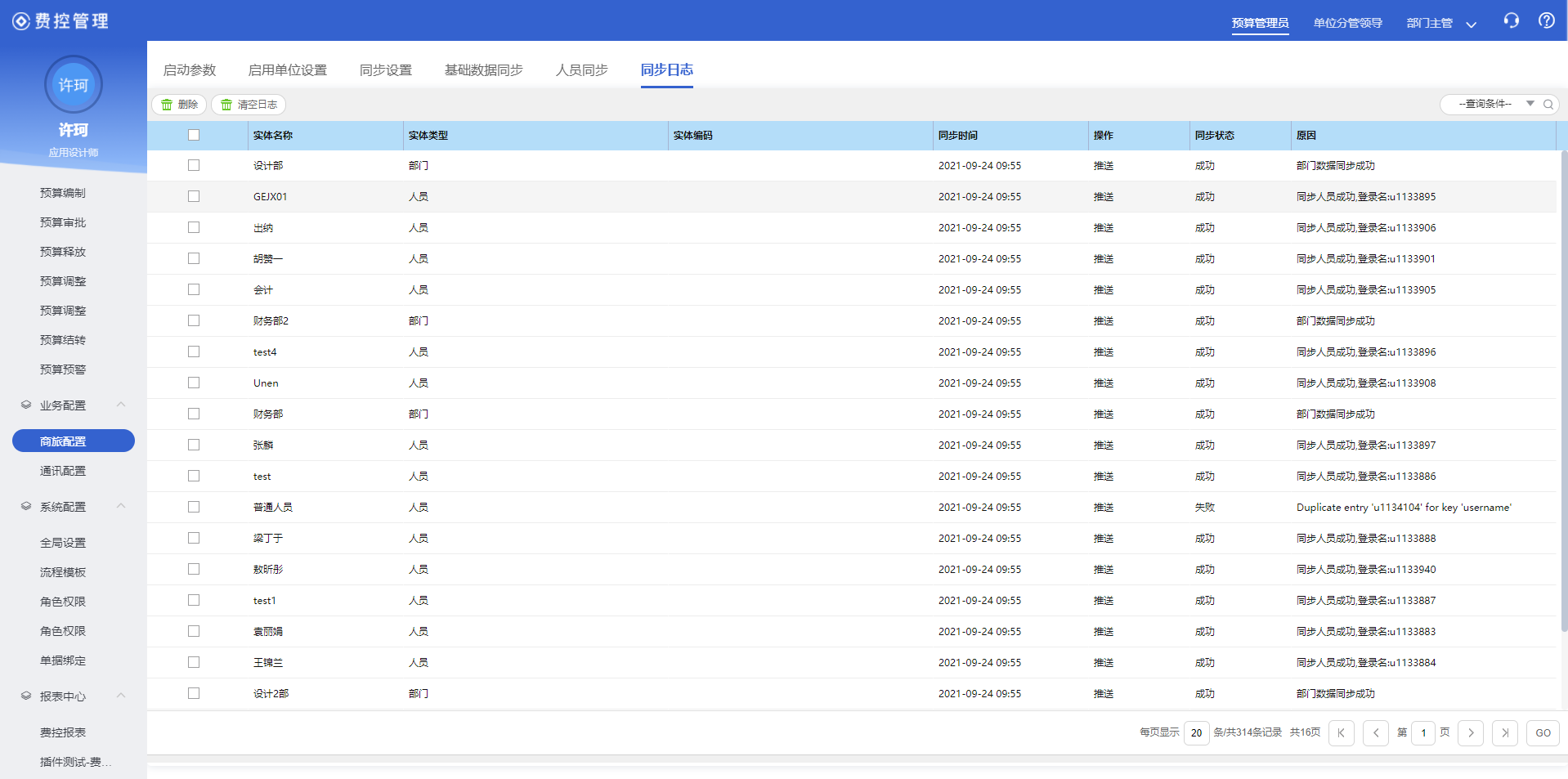The image size is (1568, 779).
Task: Go to first page of results
Action: 1342,732
